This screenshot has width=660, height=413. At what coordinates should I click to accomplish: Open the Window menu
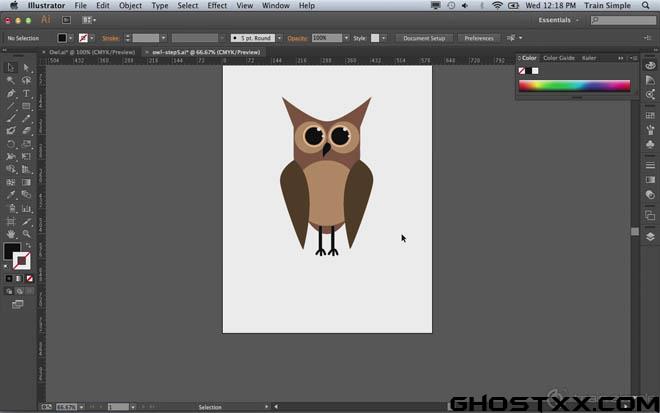(x=276, y=5)
